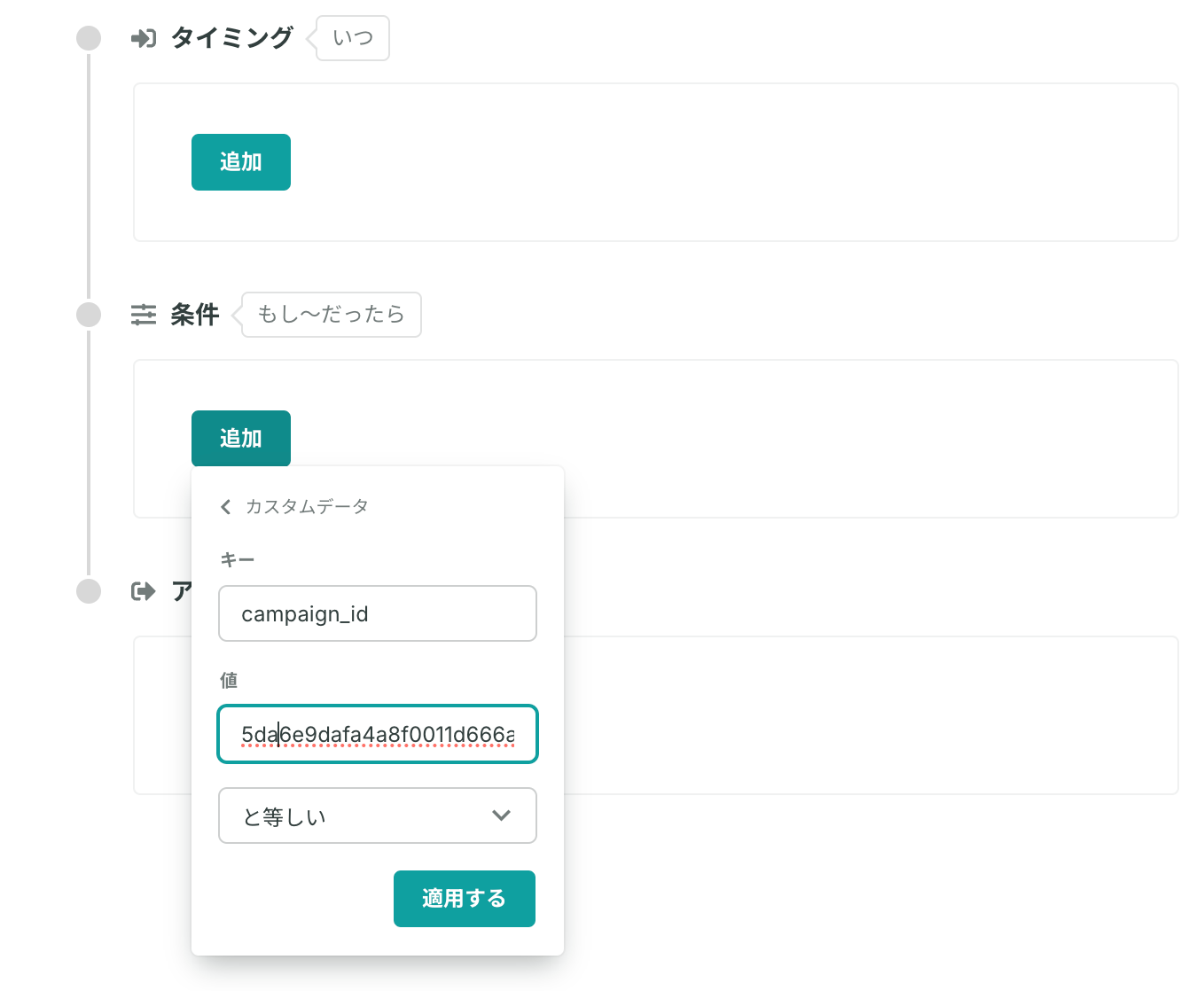Click the もし〜だったら tooltip label
This screenshot has width=1204, height=991.
pyautogui.click(x=331, y=315)
